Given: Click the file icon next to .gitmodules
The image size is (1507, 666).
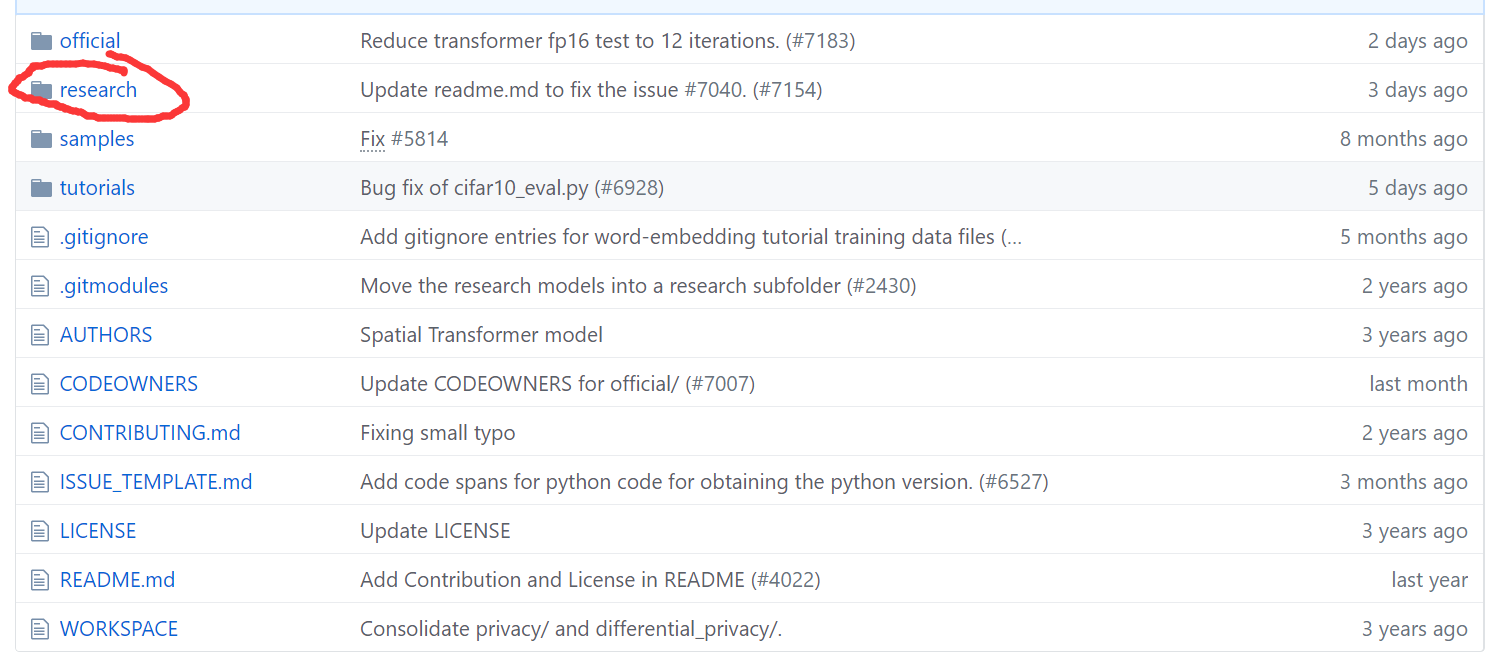Looking at the screenshot, I should point(40,285).
